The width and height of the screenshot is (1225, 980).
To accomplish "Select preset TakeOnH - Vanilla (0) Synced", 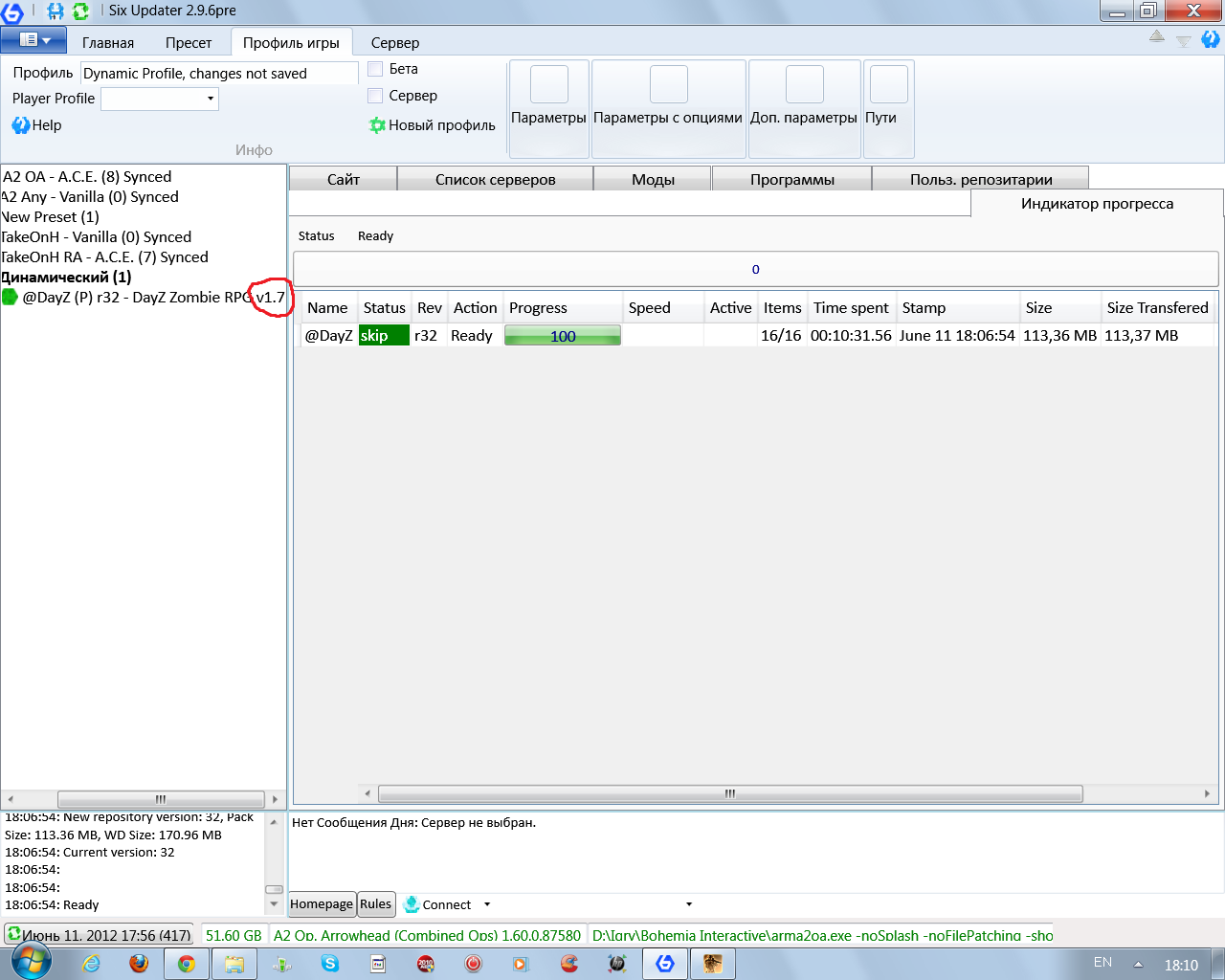I will tap(97, 237).
